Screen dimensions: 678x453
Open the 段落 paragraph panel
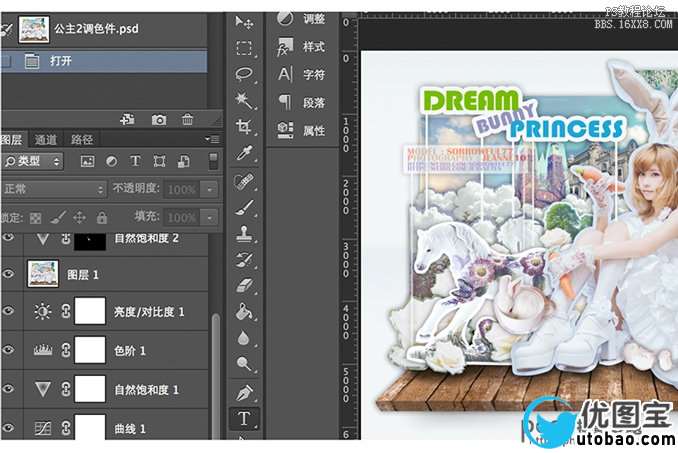(301, 102)
